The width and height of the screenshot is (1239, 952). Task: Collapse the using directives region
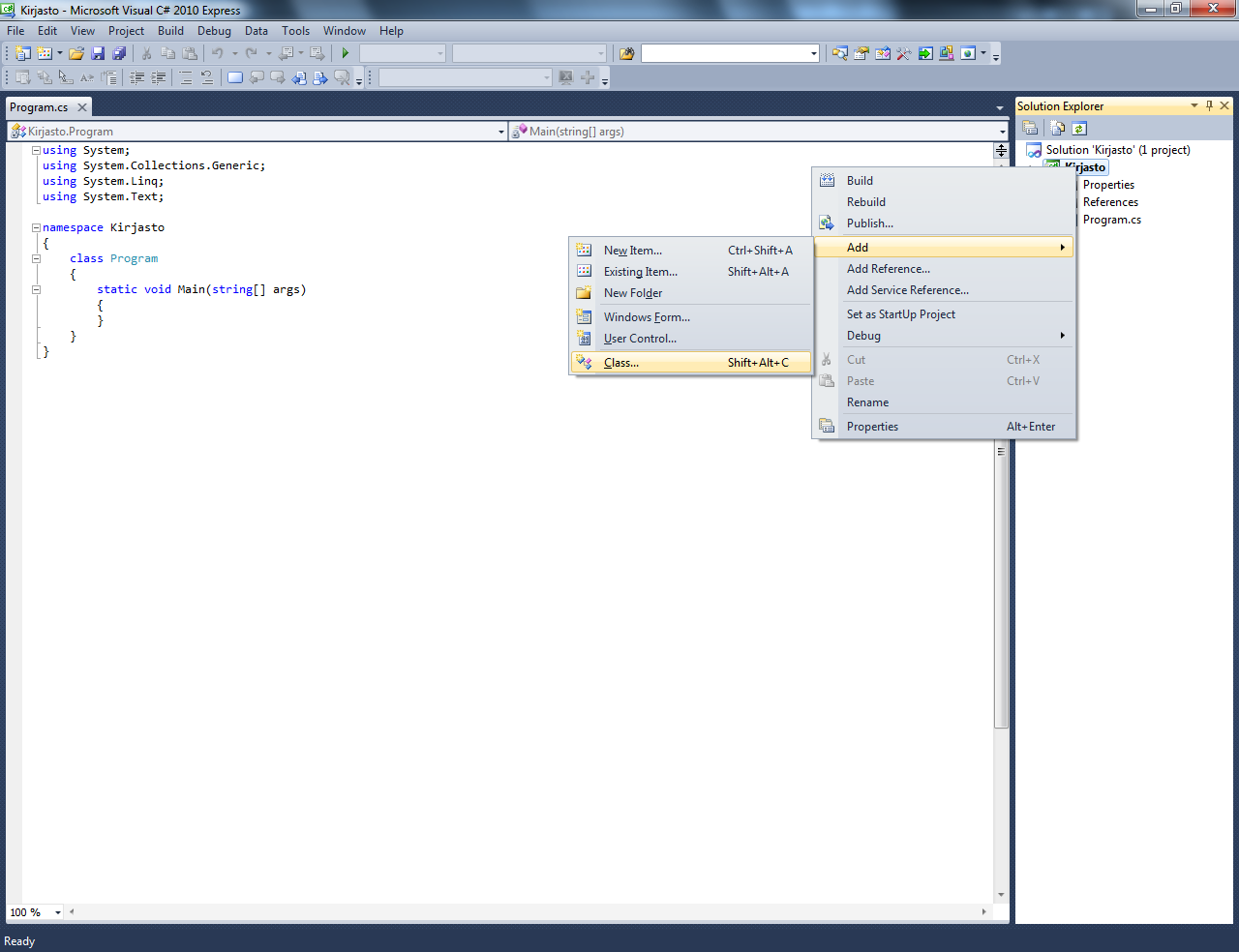36,150
